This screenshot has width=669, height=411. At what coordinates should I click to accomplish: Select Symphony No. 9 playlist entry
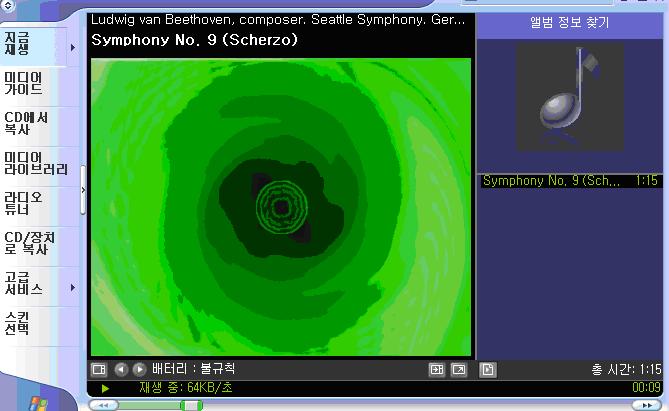570,181
